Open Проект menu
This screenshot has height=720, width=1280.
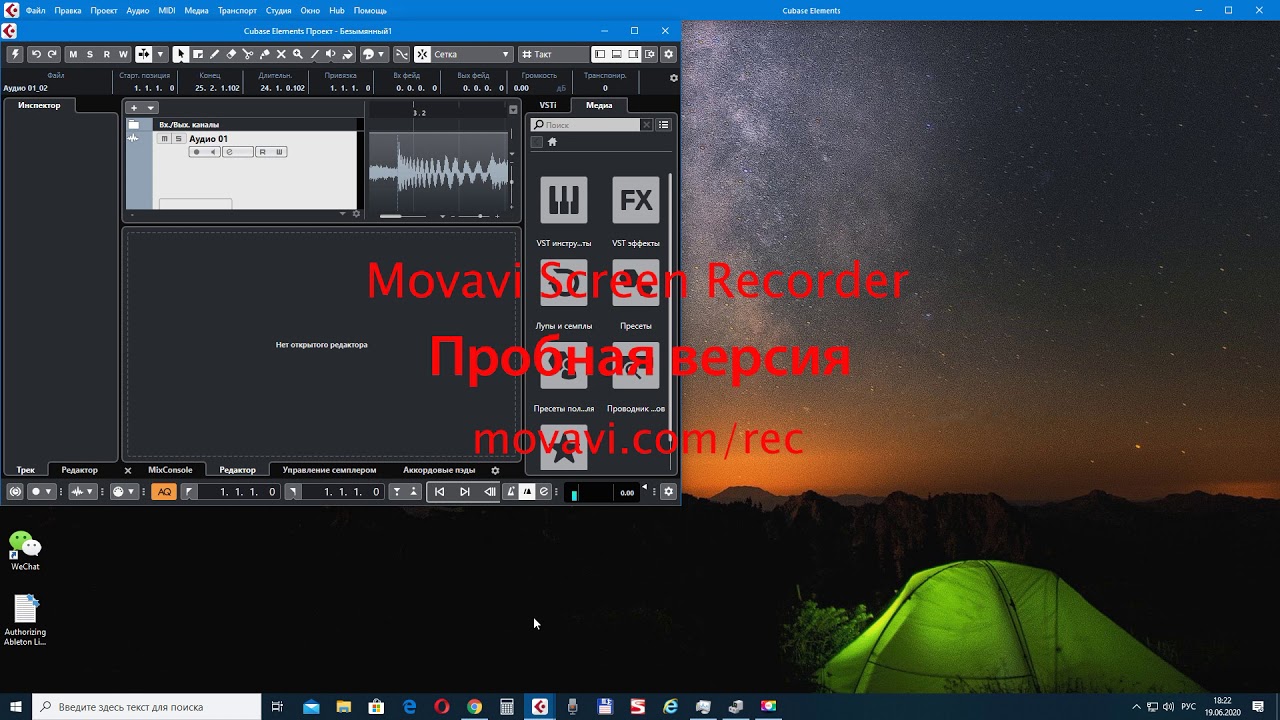[x=104, y=10]
